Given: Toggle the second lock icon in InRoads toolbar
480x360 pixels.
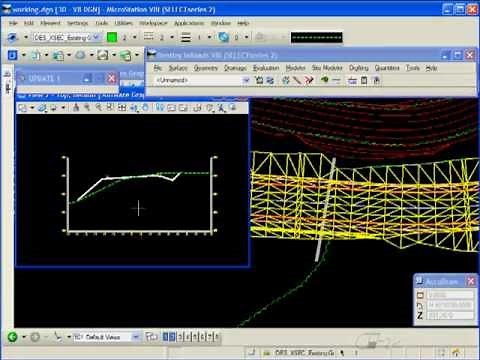Looking at the screenshot, I should coord(270,80).
